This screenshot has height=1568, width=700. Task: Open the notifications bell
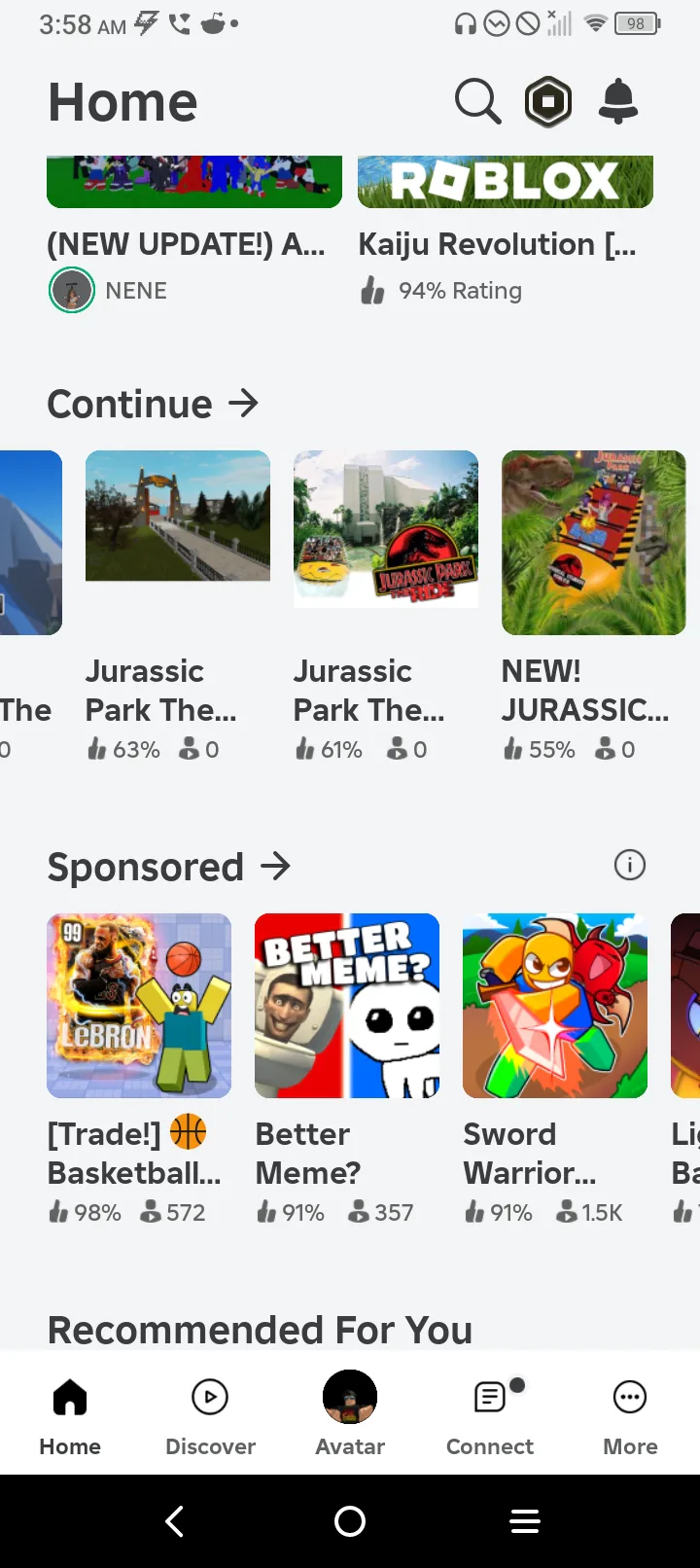(x=618, y=101)
